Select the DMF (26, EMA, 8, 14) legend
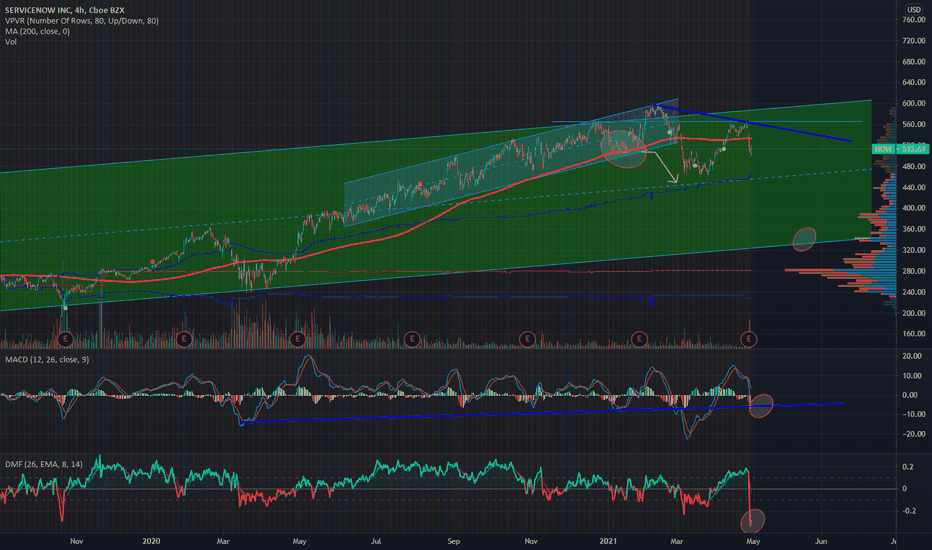932x550 pixels. pyautogui.click(x=44, y=464)
